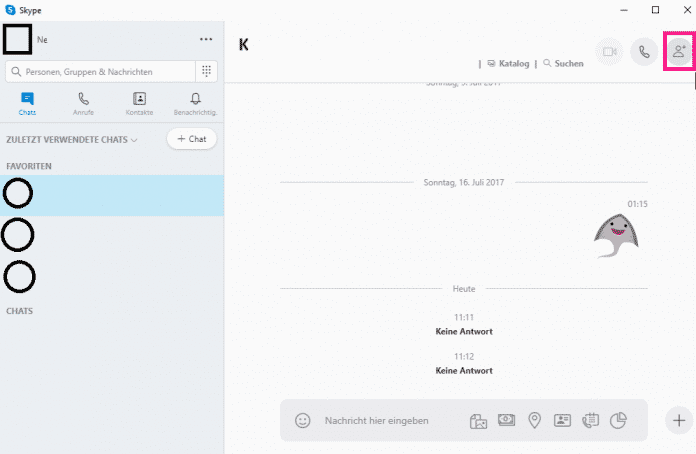Image resolution: width=696 pixels, height=454 pixels.
Task: Click the '+ Chat' button
Action: click(x=191, y=139)
